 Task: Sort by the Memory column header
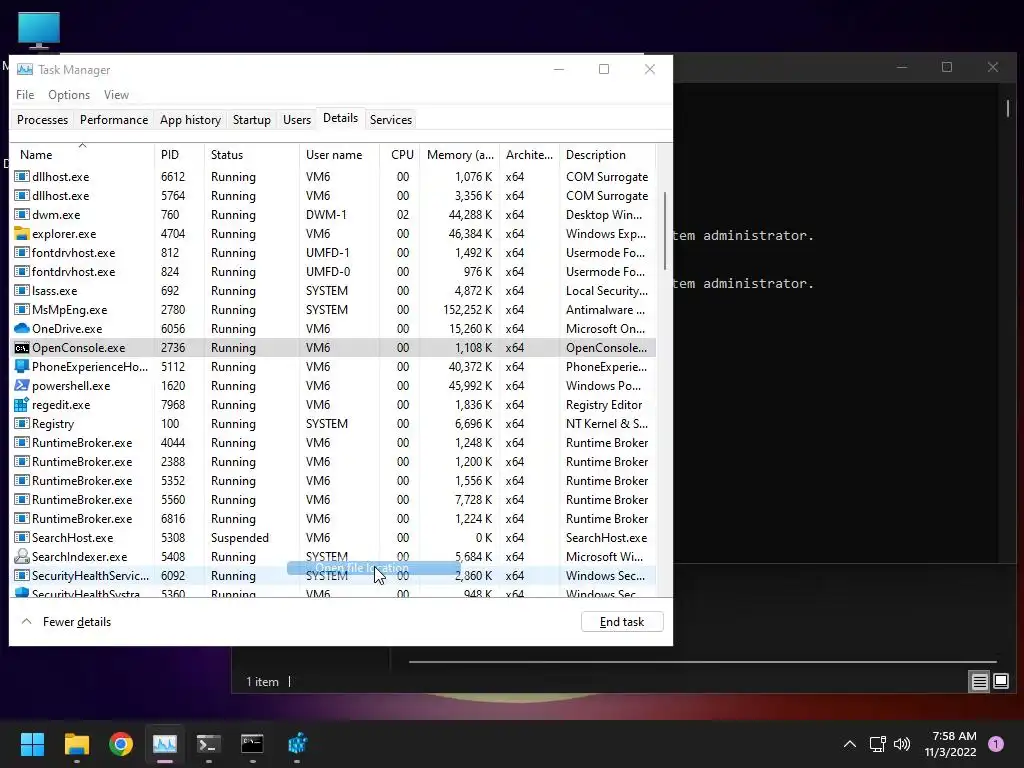pyautogui.click(x=460, y=155)
